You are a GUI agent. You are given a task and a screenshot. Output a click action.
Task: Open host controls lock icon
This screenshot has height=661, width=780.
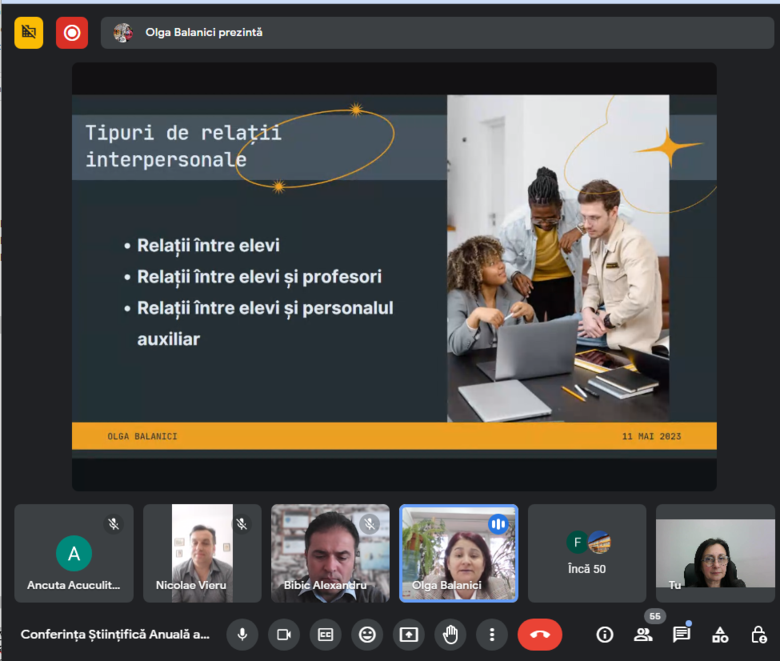point(759,634)
